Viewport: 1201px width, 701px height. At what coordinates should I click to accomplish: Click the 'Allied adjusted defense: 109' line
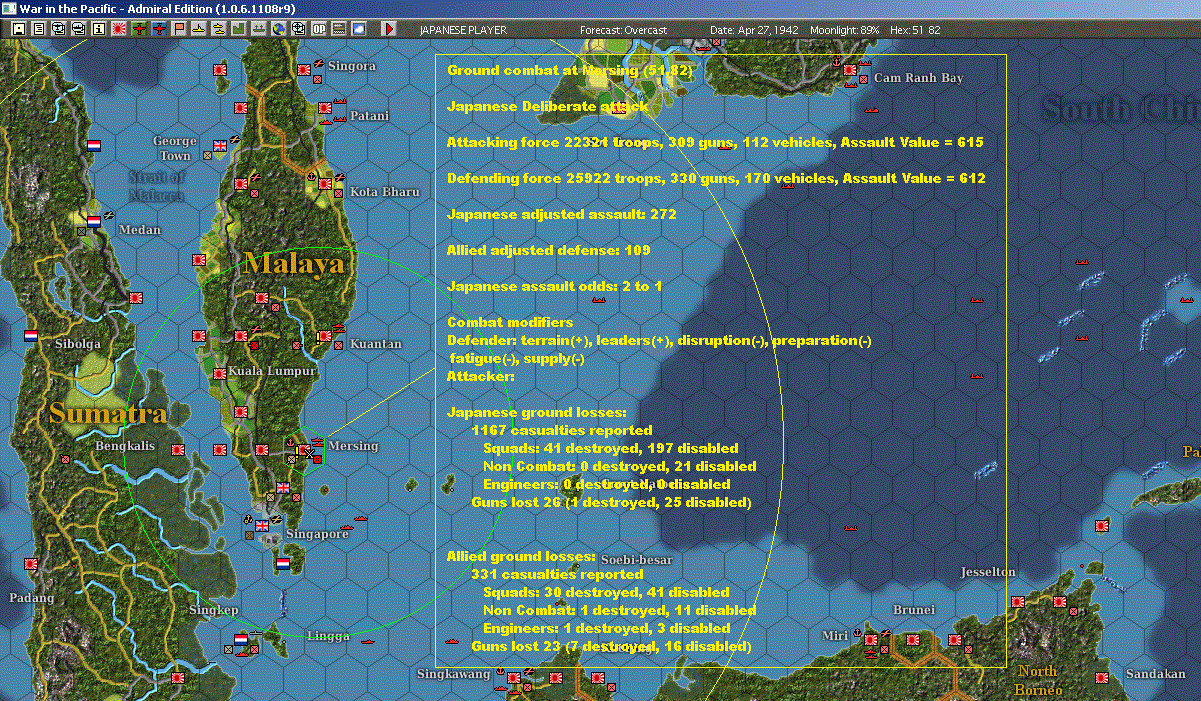click(x=549, y=250)
